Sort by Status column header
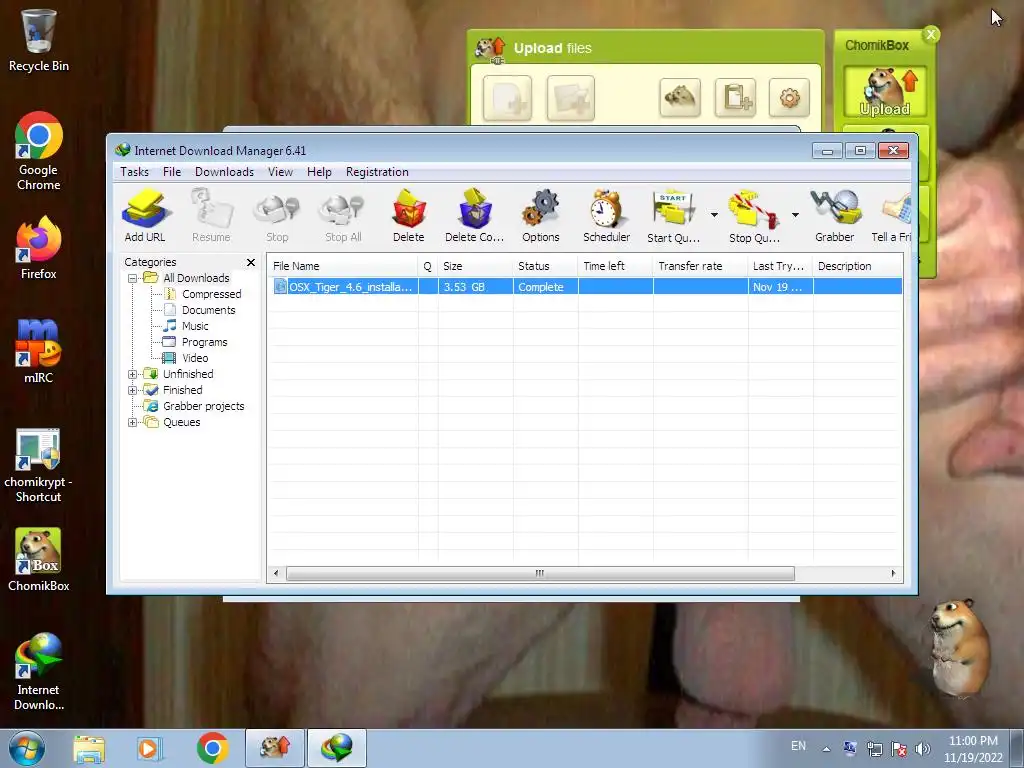The width and height of the screenshot is (1024, 768). point(545,266)
